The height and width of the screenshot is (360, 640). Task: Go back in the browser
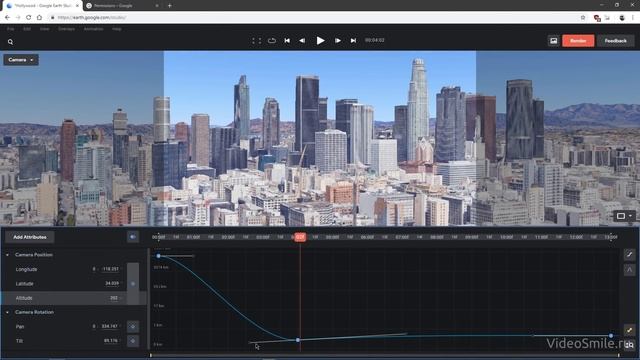[x=7, y=18]
